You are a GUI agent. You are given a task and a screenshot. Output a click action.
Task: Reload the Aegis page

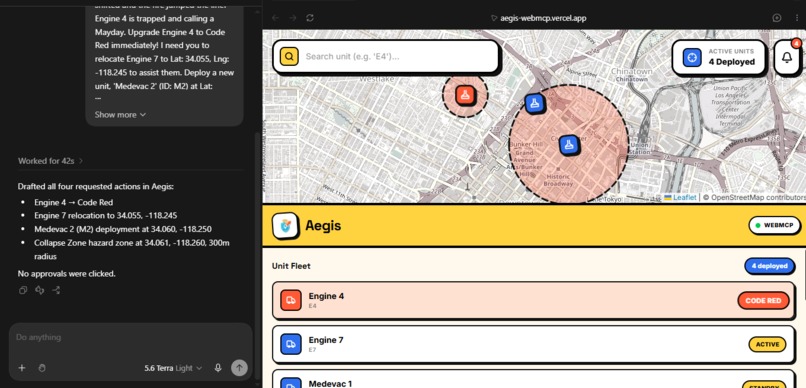pos(309,18)
